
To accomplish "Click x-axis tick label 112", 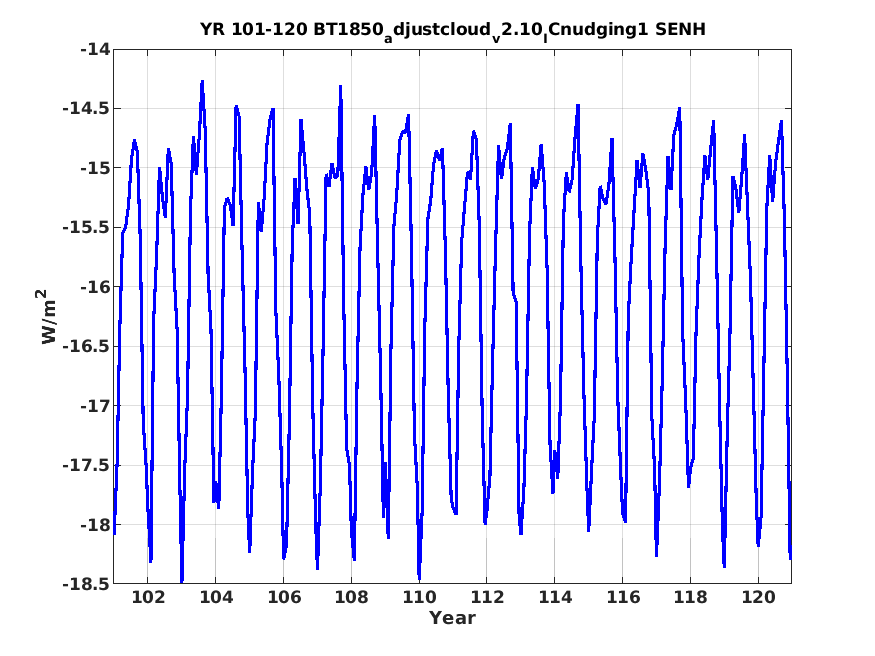I will [487, 597].
